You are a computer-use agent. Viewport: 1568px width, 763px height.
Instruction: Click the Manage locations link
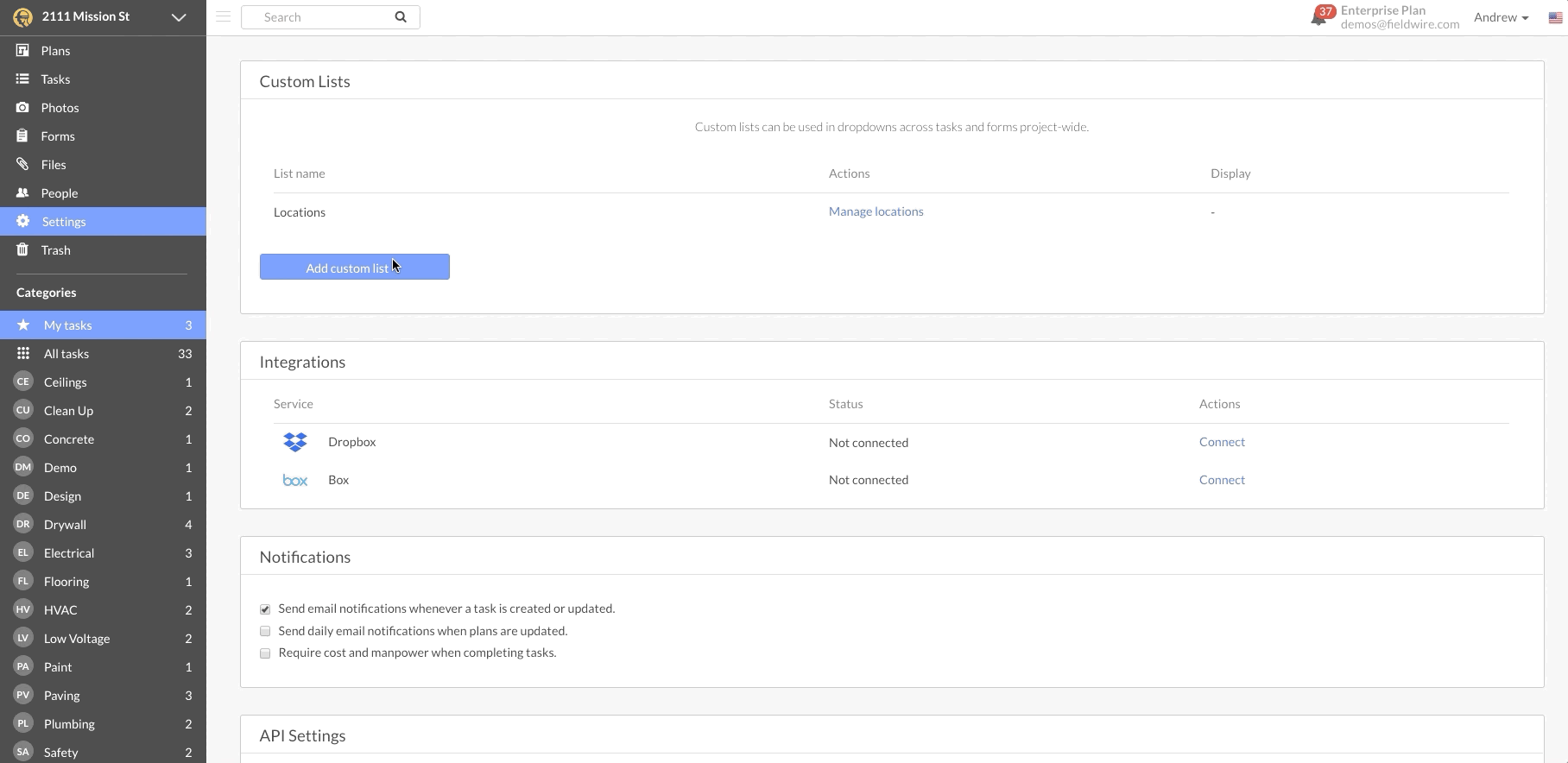876,211
